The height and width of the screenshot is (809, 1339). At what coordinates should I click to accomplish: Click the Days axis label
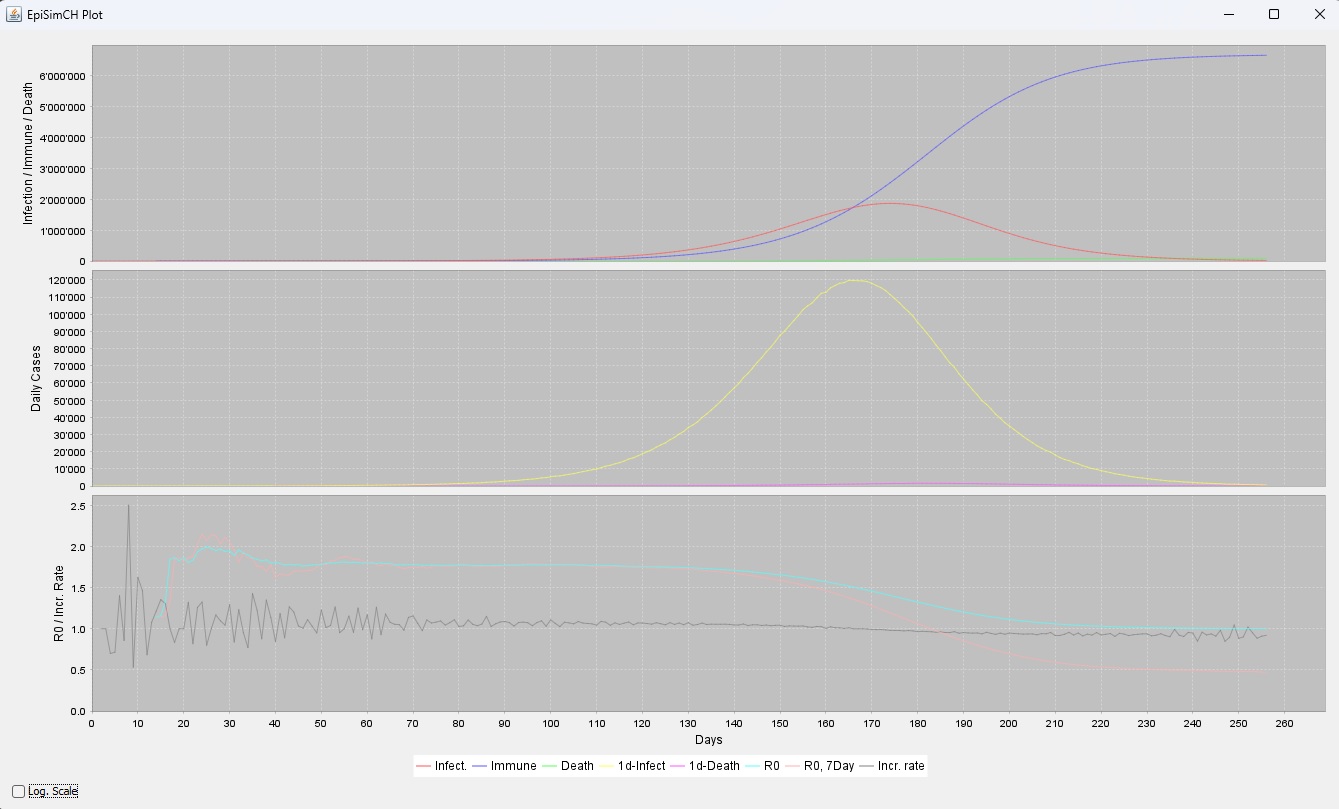708,739
